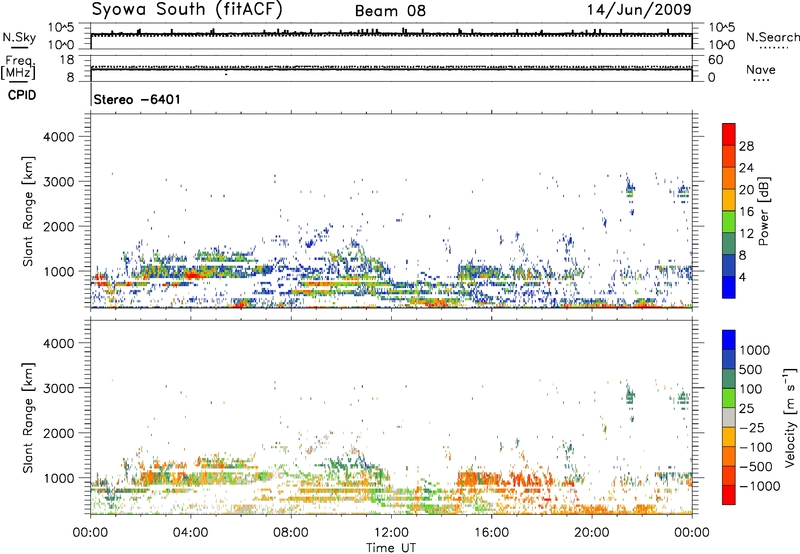800x554 pixels.
Task: Click the 'Velocity [m s-1]' colorbar label
Action: [790, 417]
